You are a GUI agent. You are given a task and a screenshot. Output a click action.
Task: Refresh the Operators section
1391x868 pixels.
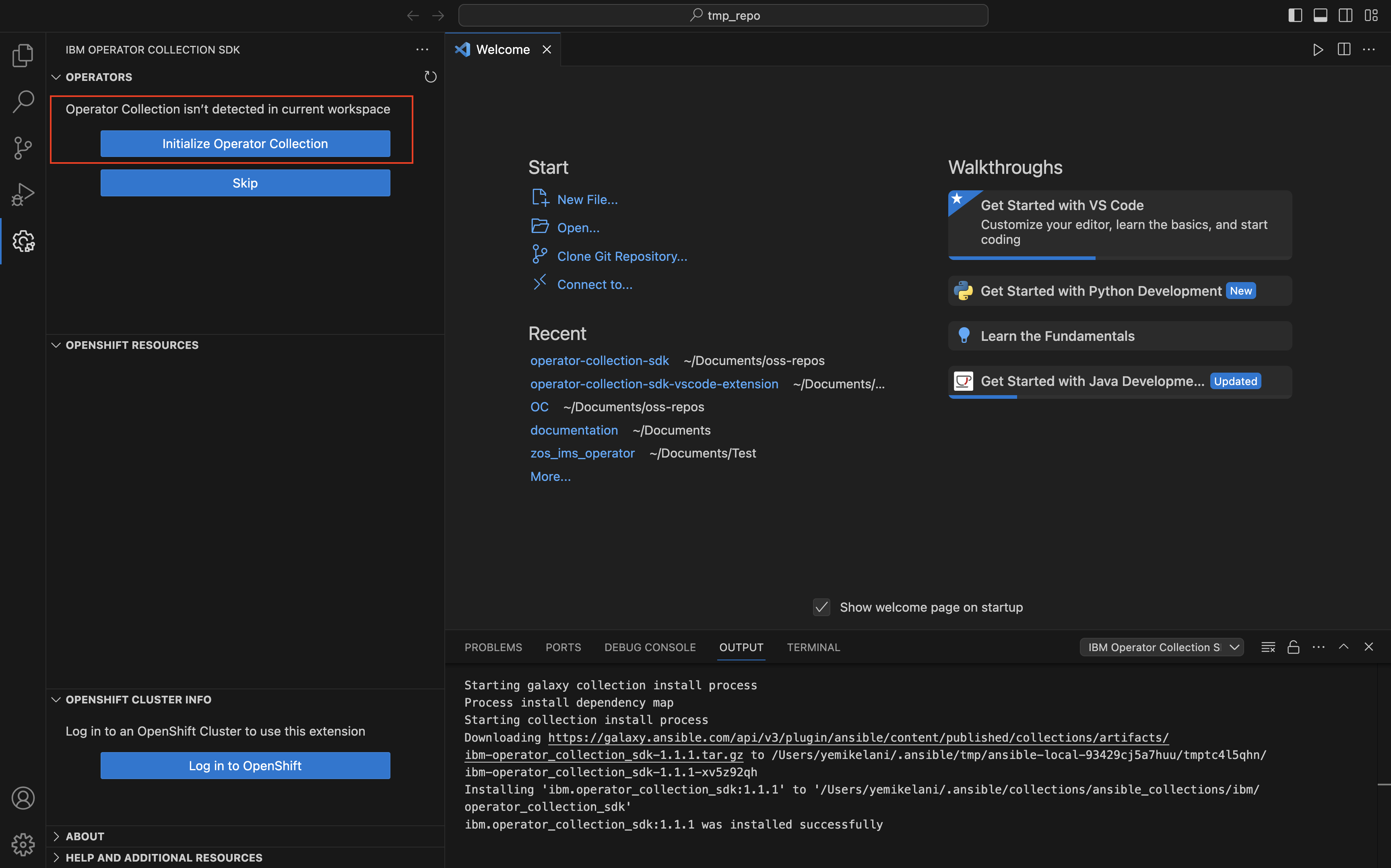point(431,77)
